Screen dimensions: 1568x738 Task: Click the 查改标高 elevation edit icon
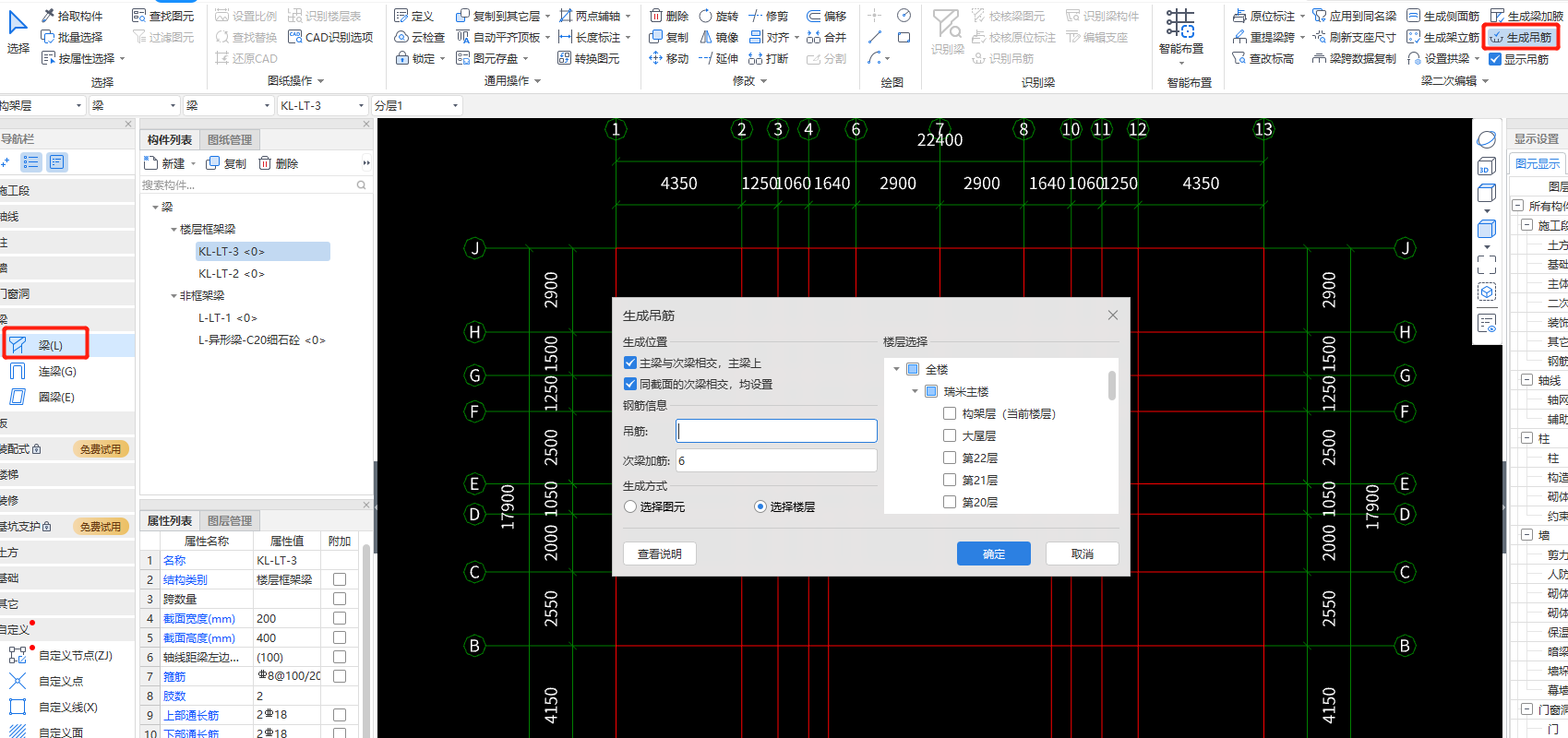click(x=1239, y=58)
